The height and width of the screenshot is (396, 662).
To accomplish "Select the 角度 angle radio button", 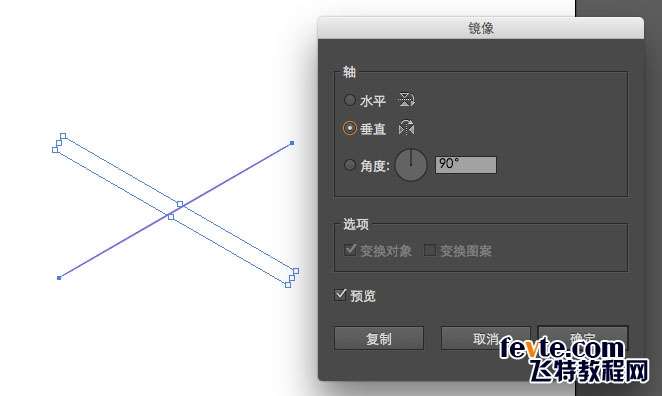I will [350, 165].
